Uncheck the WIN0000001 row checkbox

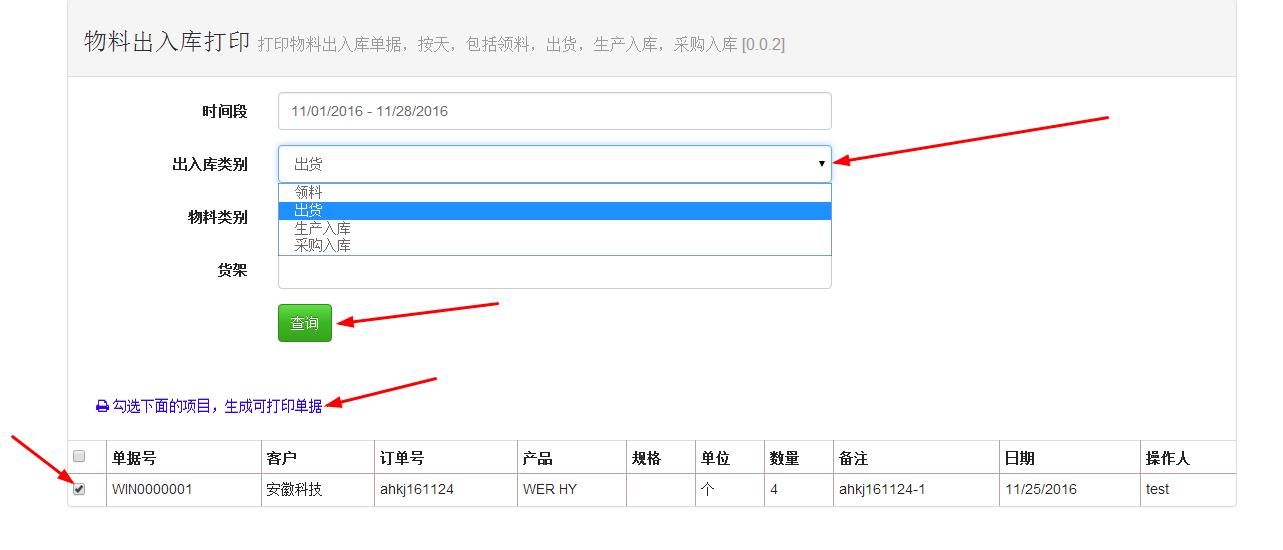pyautogui.click(x=80, y=489)
